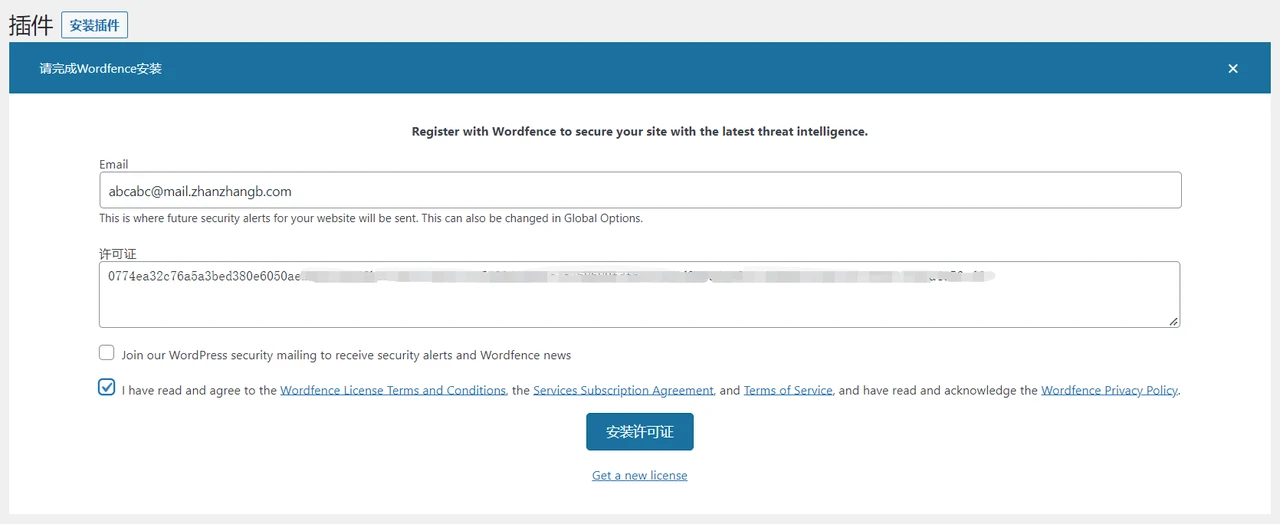Click inside the 许可证 license key textarea
The width and height of the screenshot is (1280, 524).
[640, 300]
